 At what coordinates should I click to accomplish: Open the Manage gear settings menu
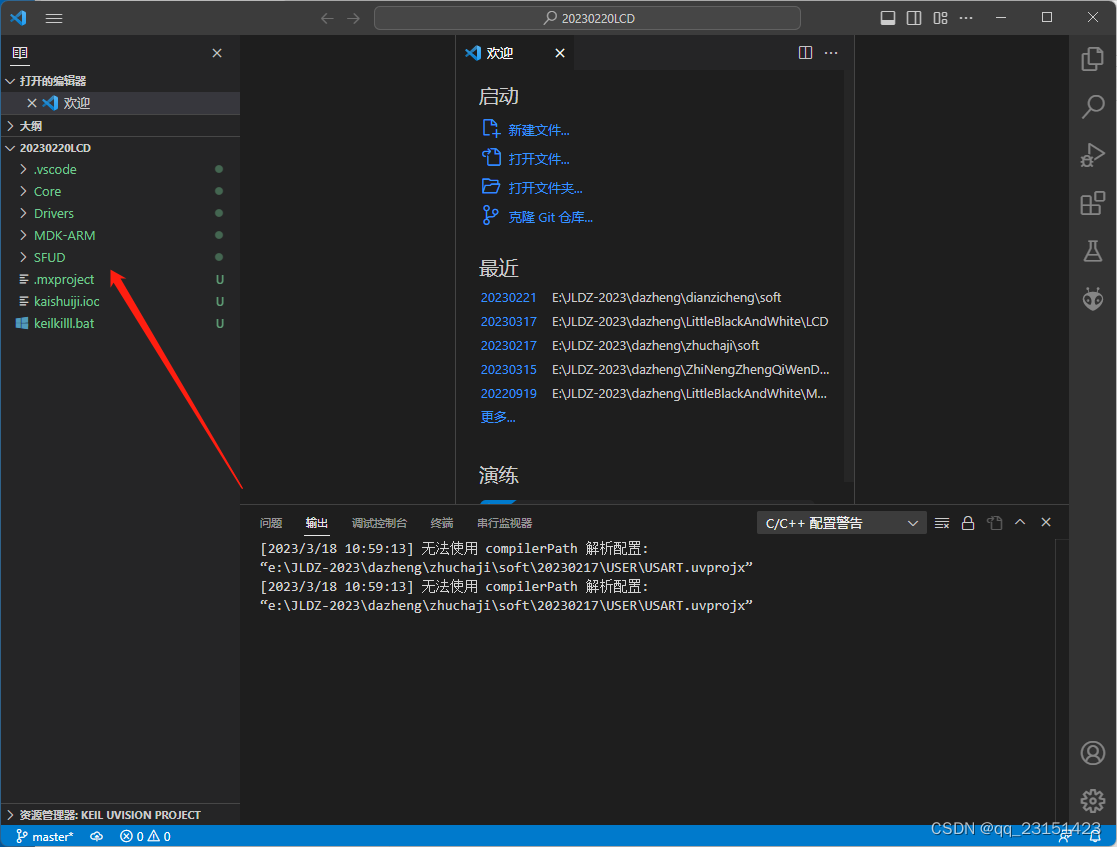[1093, 801]
